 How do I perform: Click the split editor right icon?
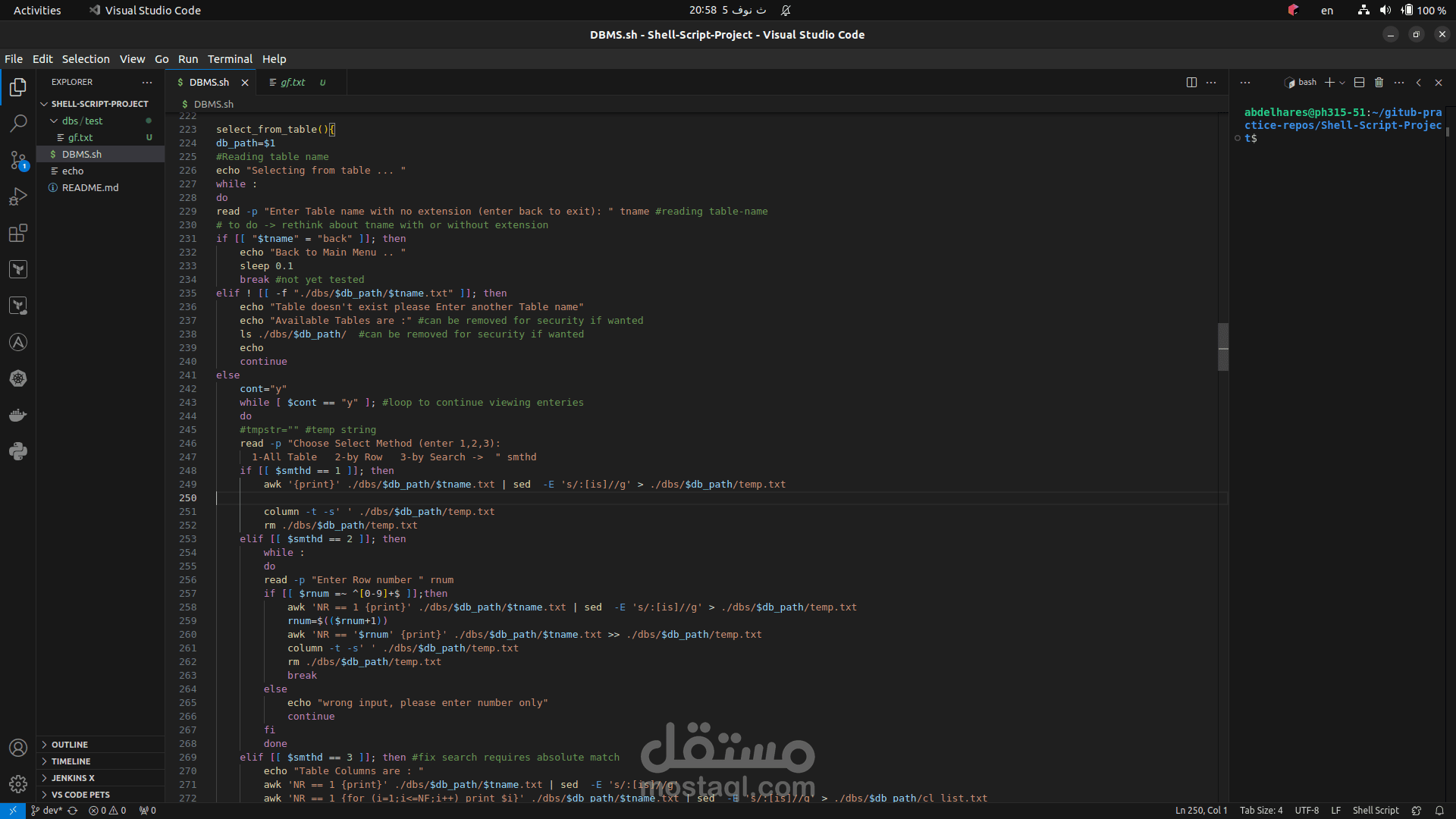(x=1191, y=82)
